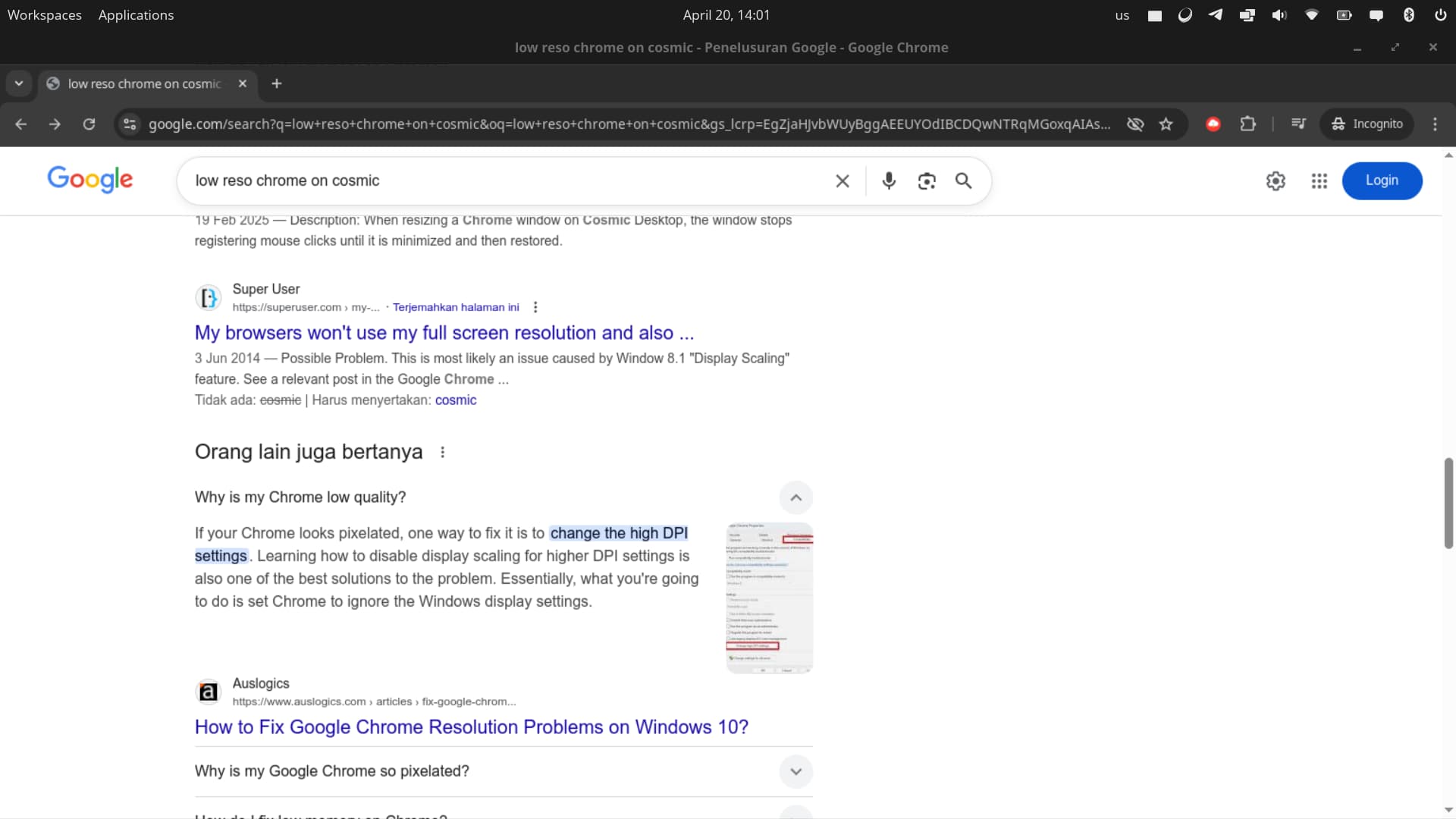View site information icon in address bar
This screenshot has height=819, width=1456.
pyautogui.click(x=130, y=124)
